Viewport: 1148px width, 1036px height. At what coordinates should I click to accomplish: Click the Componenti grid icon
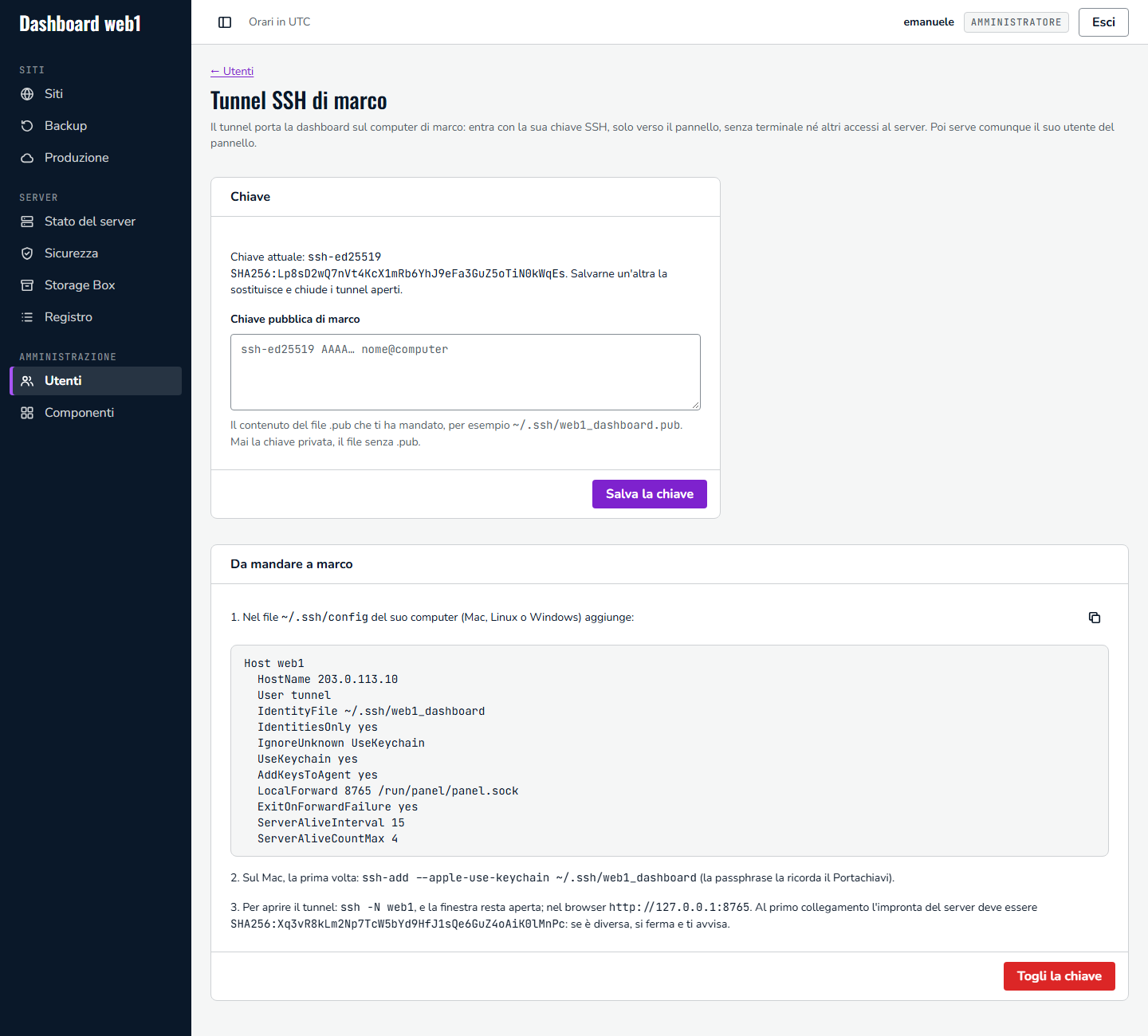[x=27, y=413]
